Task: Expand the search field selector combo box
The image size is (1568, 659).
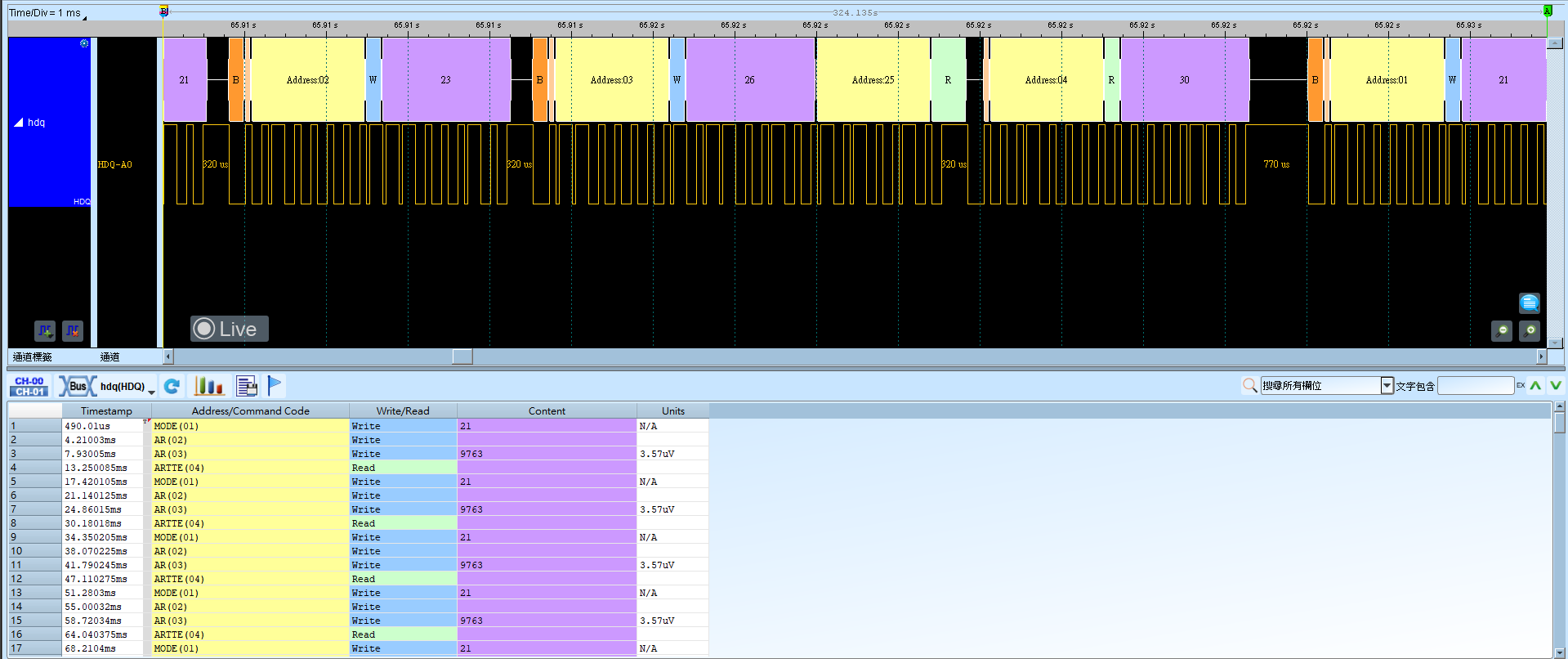Action: click(x=1387, y=385)
